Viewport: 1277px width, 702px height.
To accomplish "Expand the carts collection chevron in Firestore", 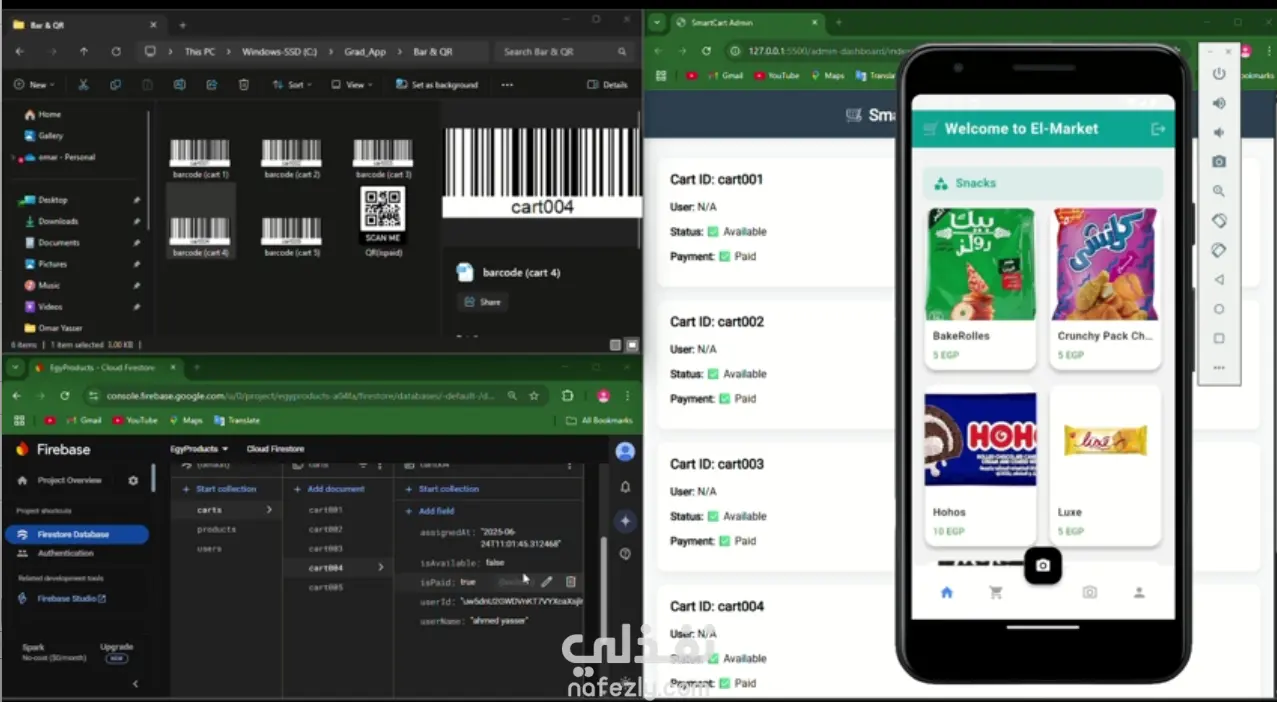I will pos(268,510).
